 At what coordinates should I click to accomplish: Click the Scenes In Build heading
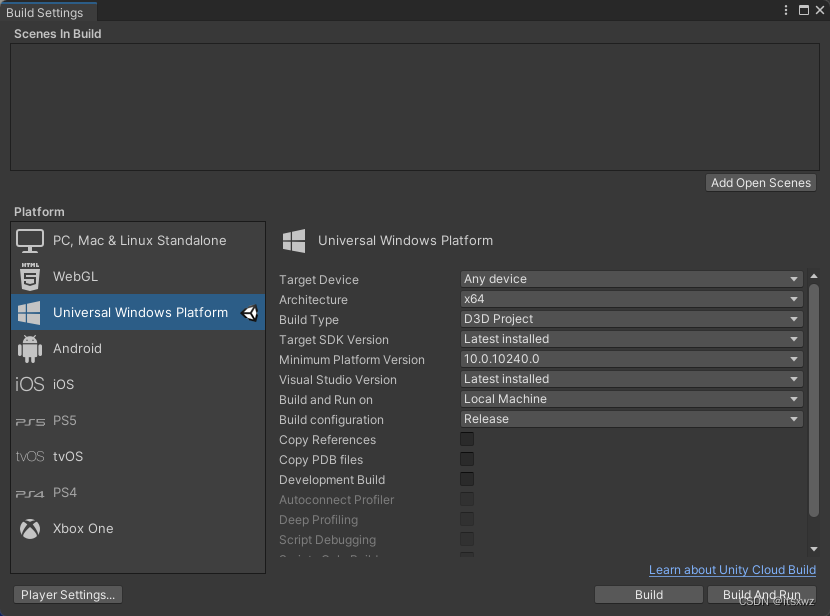point(58,34)
